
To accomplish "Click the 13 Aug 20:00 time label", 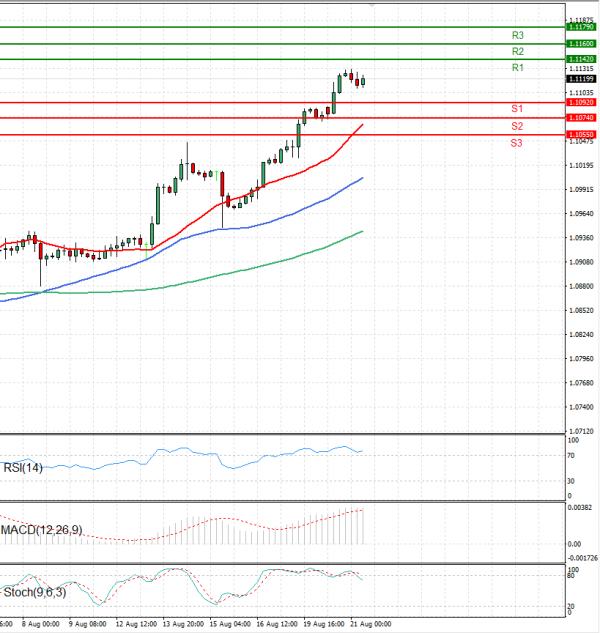I will point(183,624).
